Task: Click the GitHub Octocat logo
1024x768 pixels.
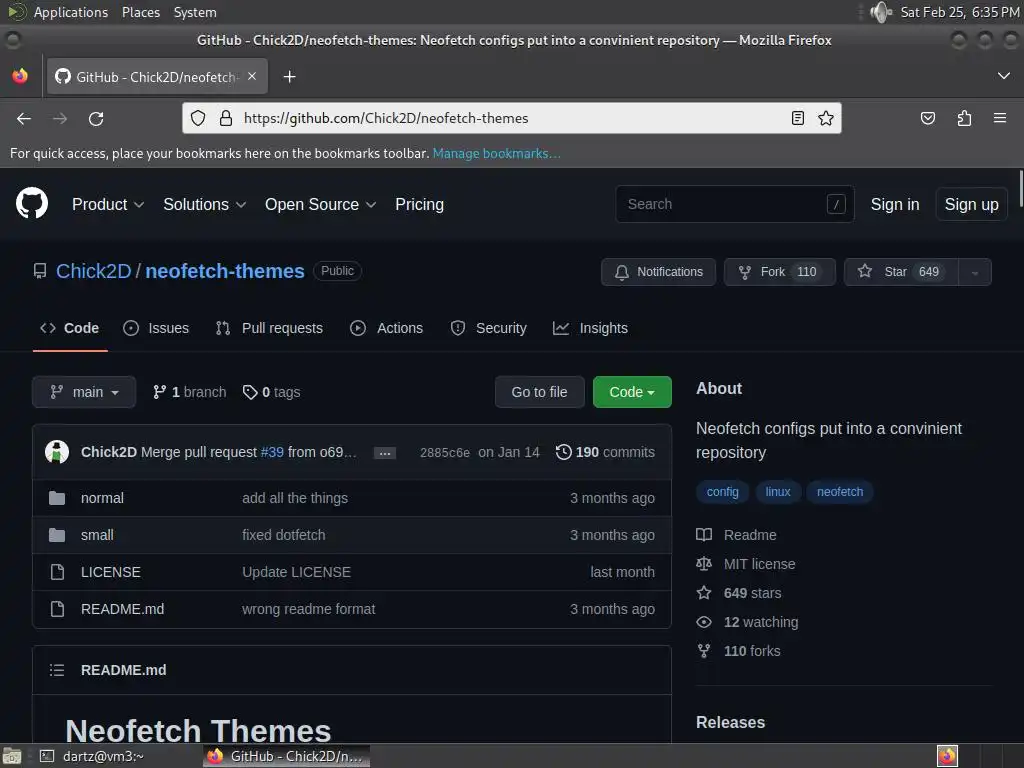Action: (x=32, y=204)
